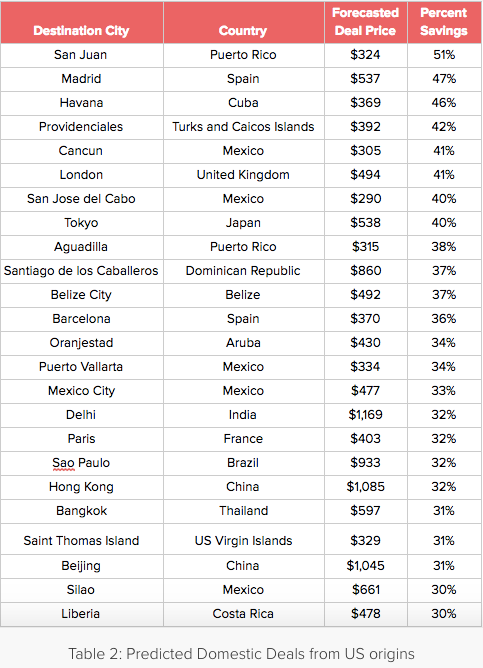This screenshot has height=668, width=483.
Task: Click the Liberia destination cell
Action: coord(80,613)
